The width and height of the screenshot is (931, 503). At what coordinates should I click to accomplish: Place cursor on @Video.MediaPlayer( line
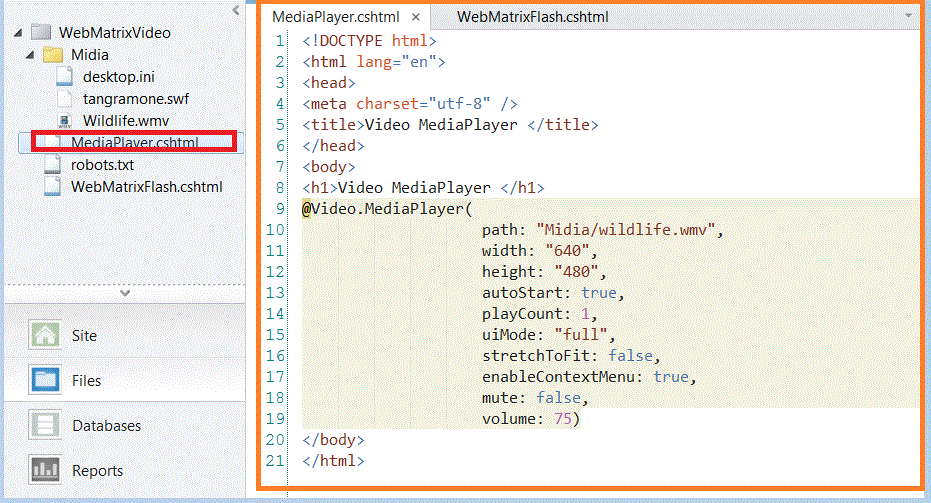[387, 209]
